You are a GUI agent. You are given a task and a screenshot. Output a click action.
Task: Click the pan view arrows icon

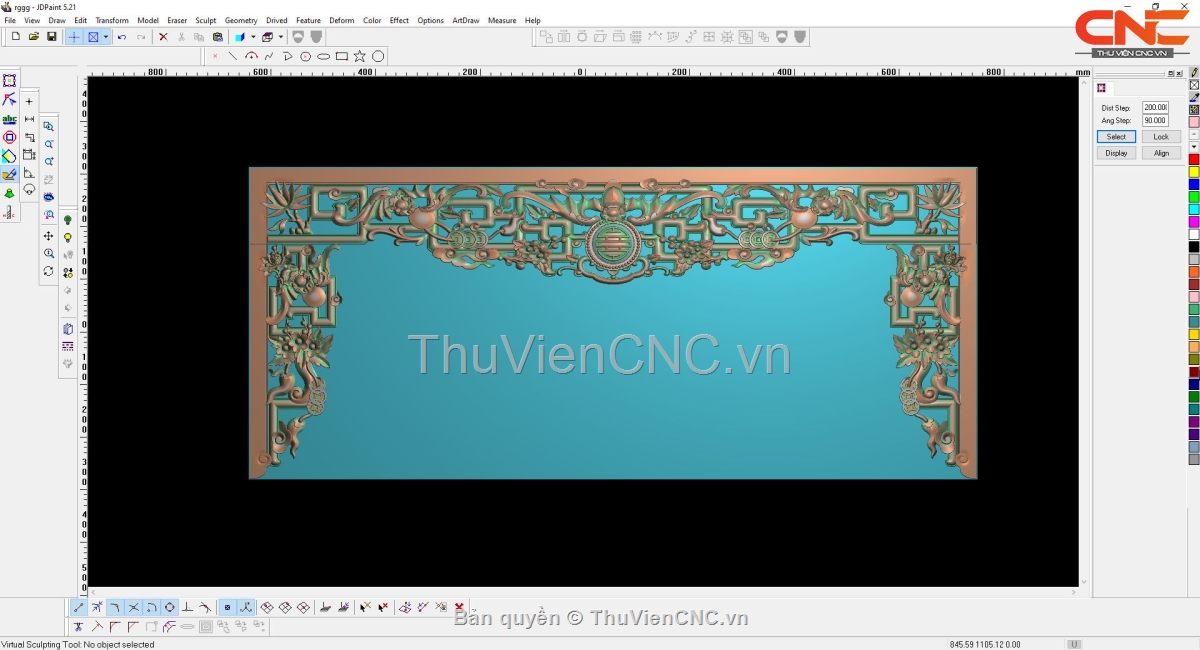tap(48, 236)
